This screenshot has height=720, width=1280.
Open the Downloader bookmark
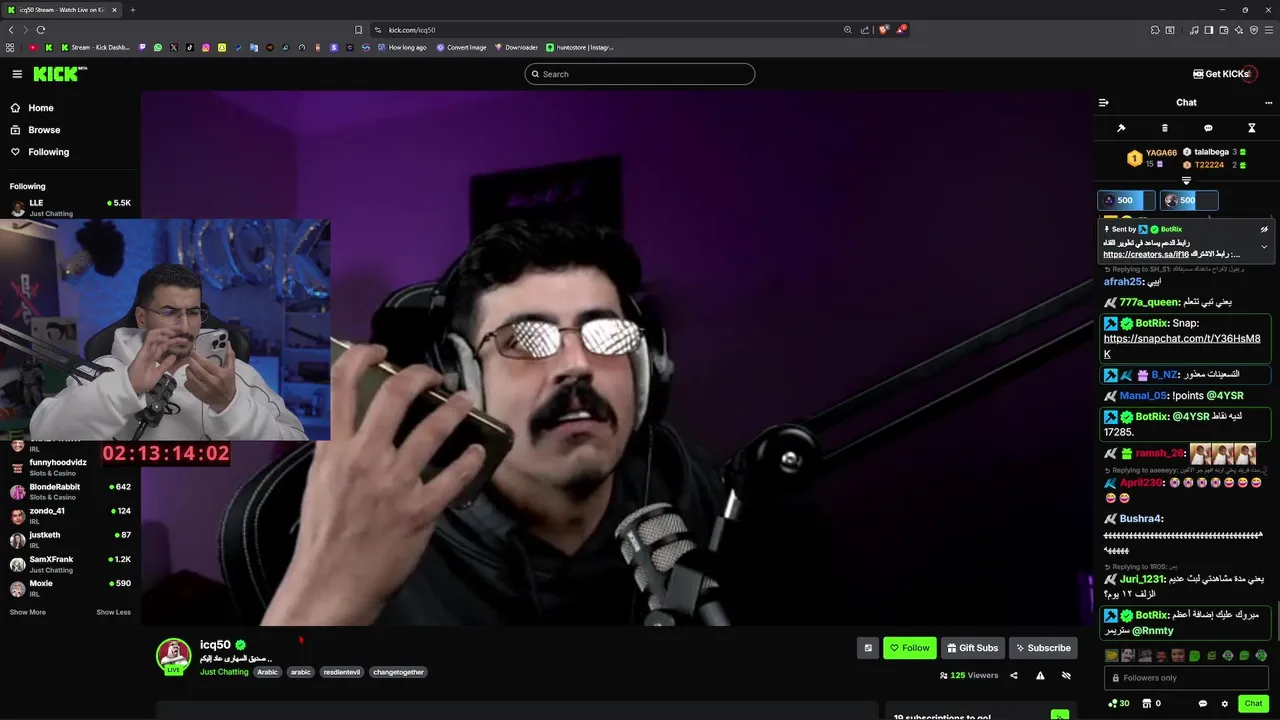[x=516, y=47]
